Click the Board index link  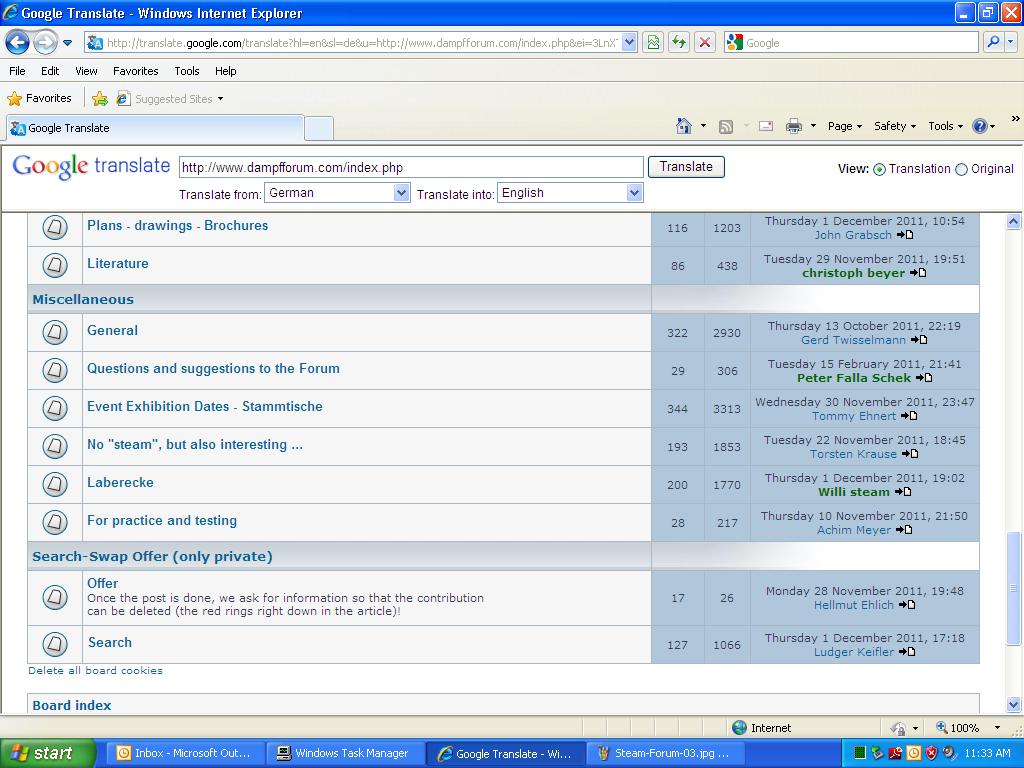(72, 705)
